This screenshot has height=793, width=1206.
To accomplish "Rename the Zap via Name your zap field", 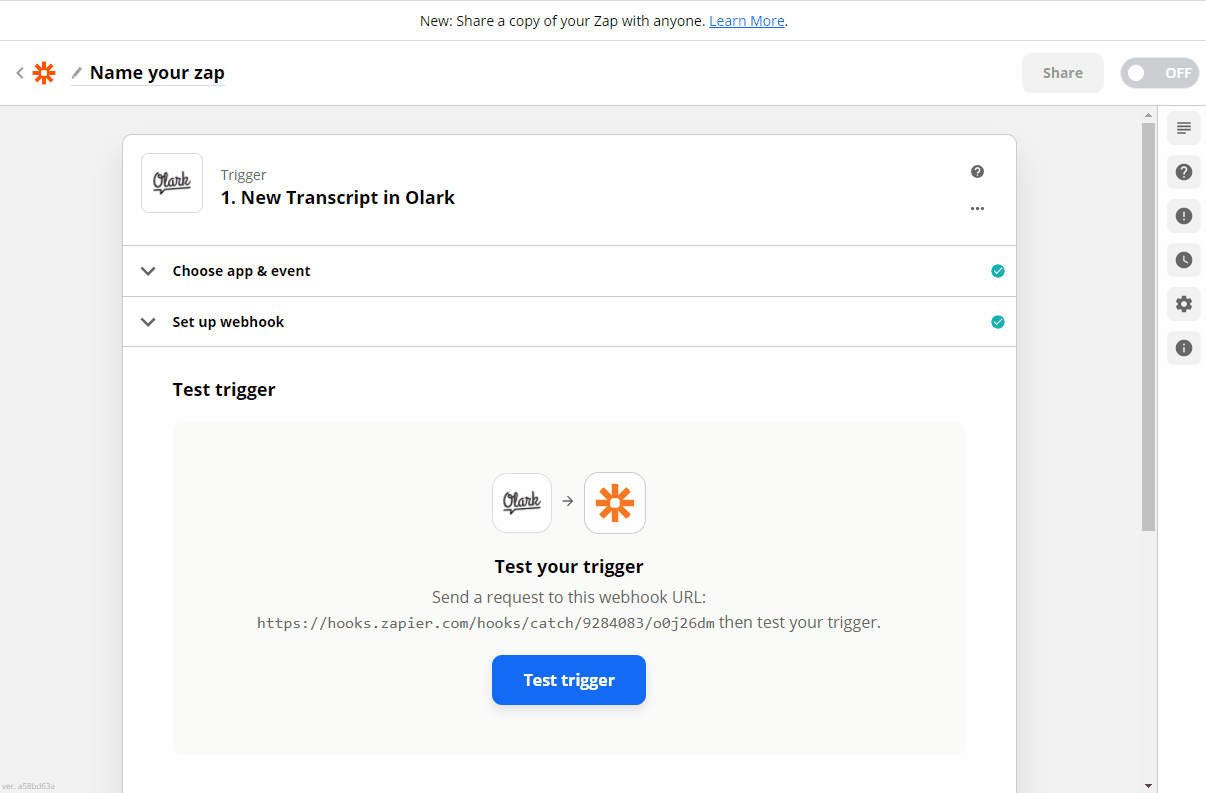I will click(156, 72).
